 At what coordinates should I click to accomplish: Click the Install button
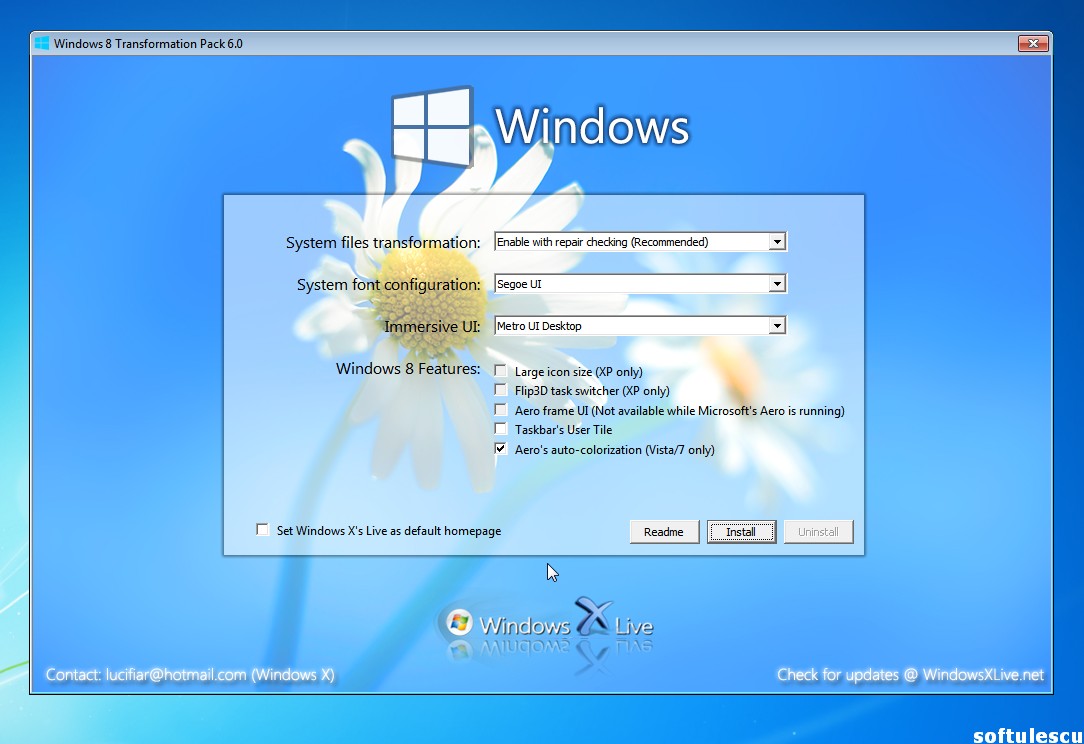click(741, 532)
